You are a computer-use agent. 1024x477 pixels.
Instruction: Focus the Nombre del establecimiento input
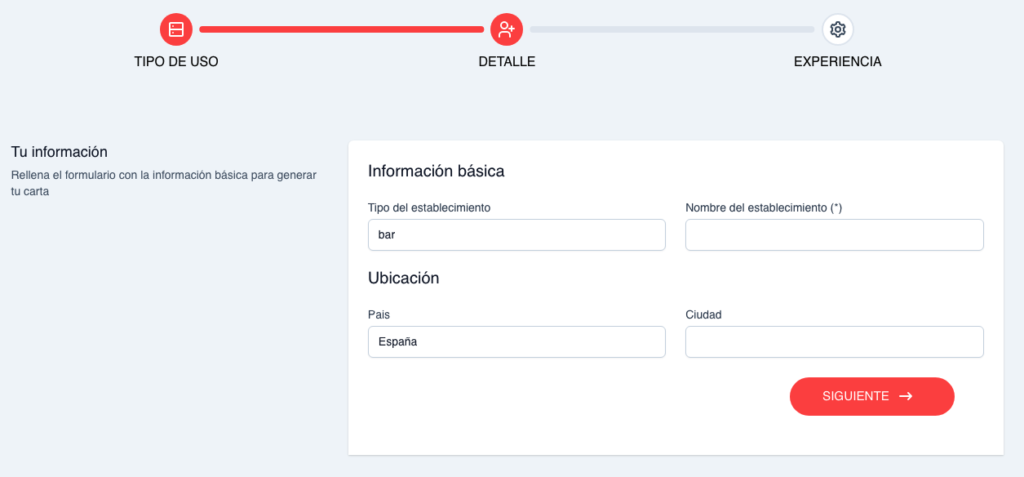pyautogui.click(x=834, y=235)
